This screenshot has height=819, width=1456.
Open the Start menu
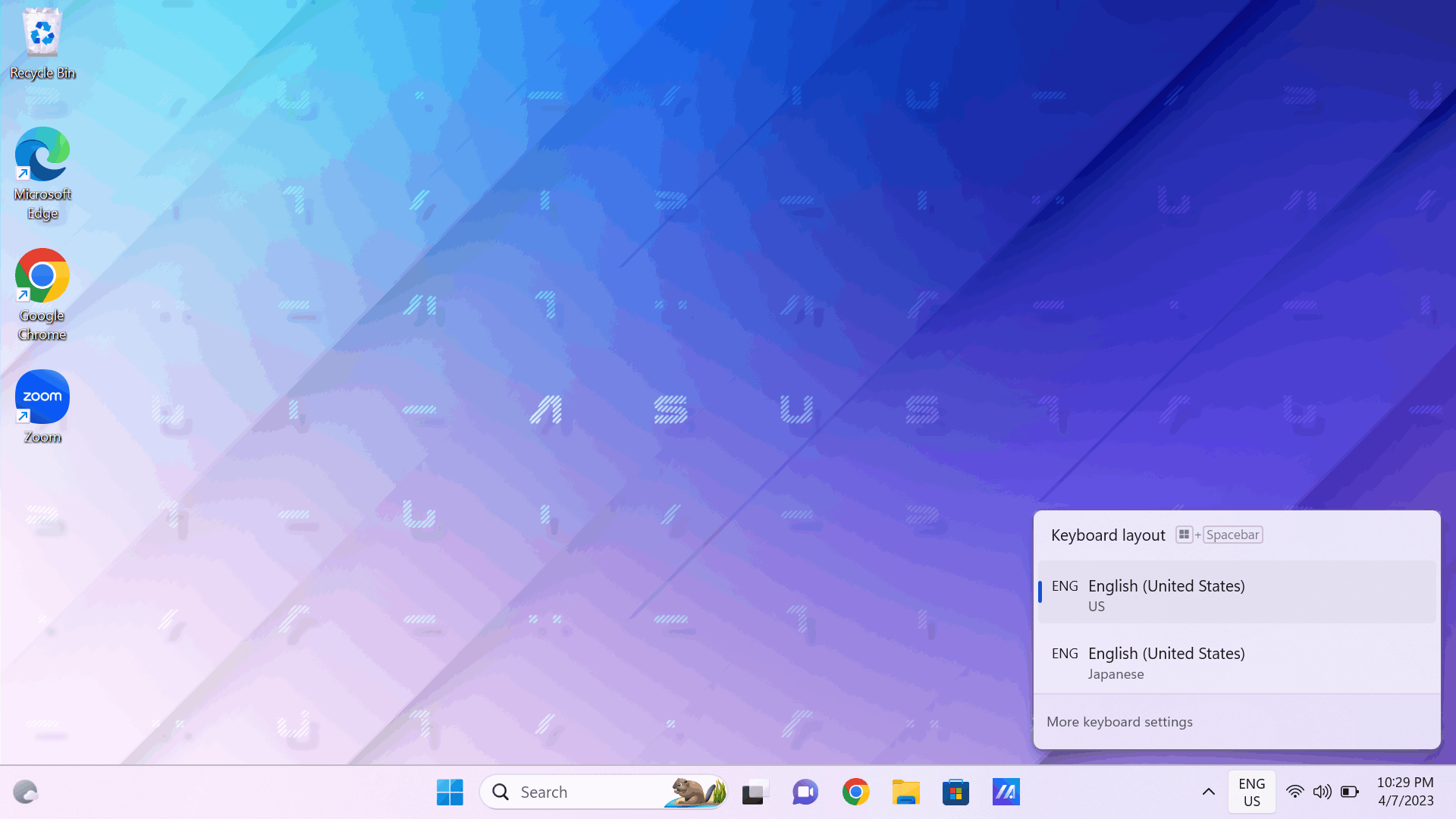point(450,791)
